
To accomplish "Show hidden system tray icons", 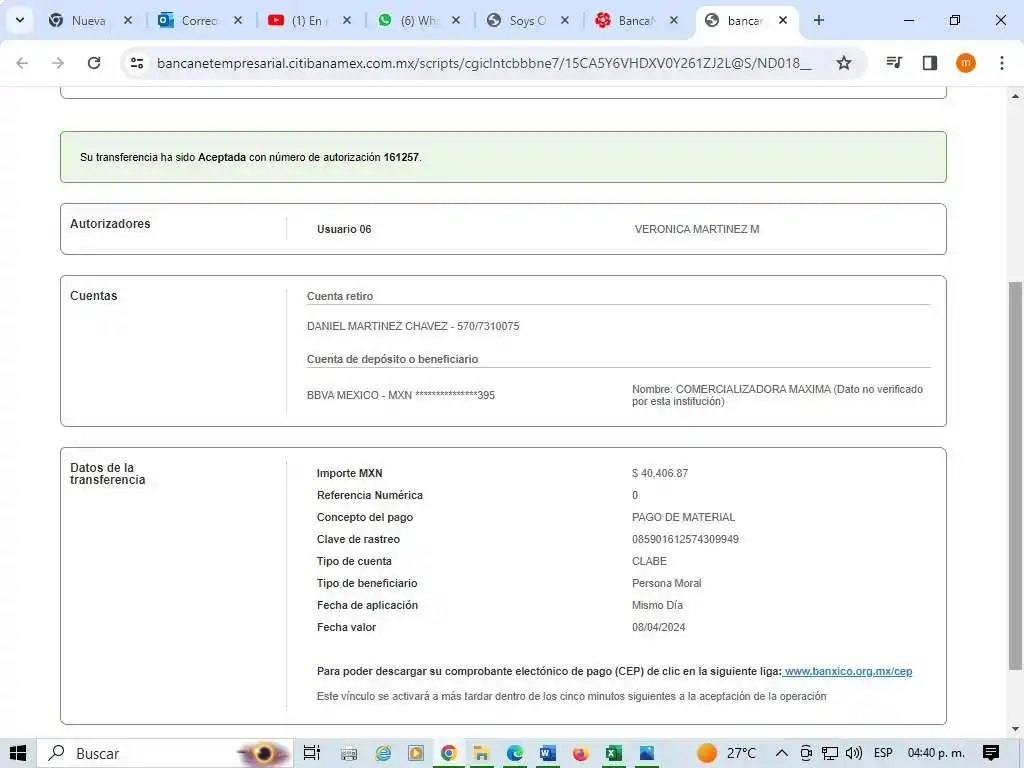I will click(781, 753).
